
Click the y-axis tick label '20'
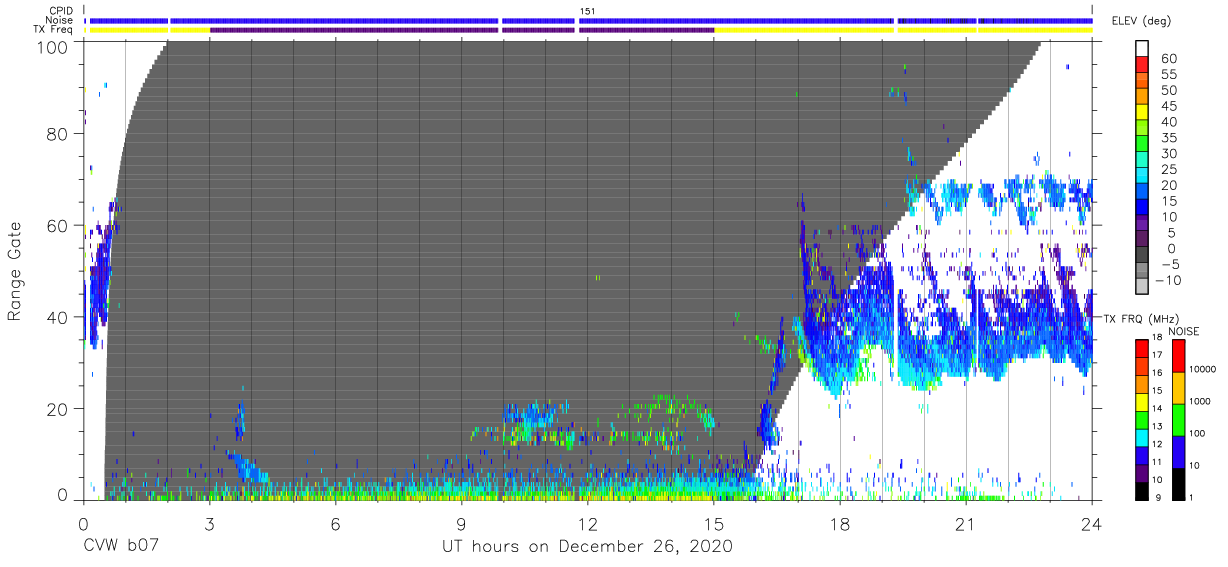[59, 409]
